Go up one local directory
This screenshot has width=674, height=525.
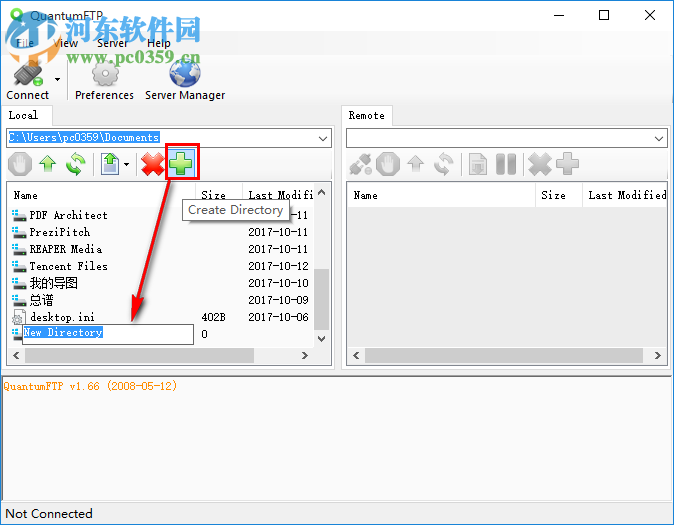[x=48, y=164]
